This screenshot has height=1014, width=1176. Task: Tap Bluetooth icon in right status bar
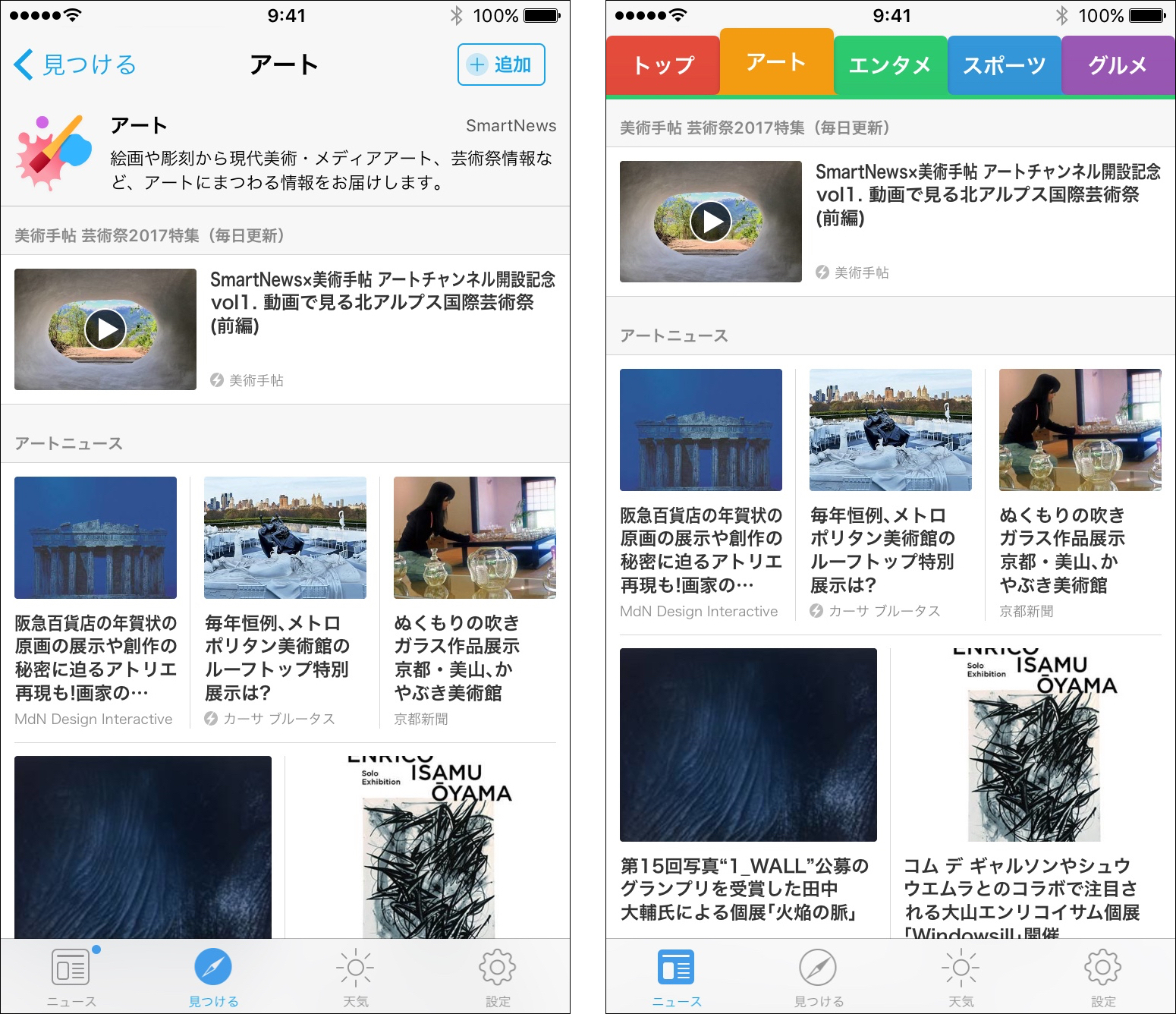[1061, 15]
